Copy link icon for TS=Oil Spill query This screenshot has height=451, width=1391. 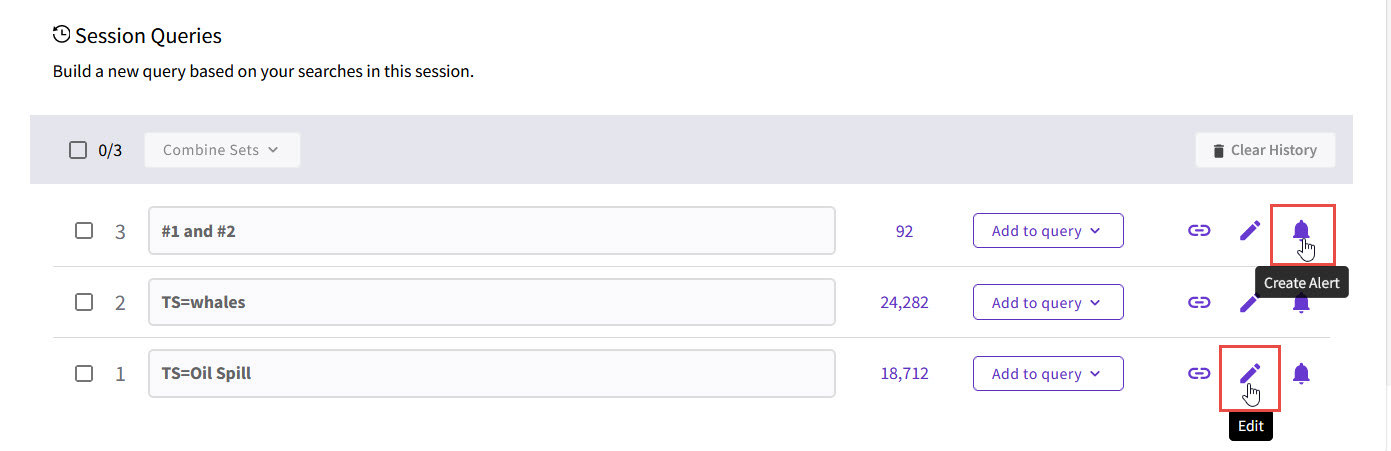[1198, 374]
